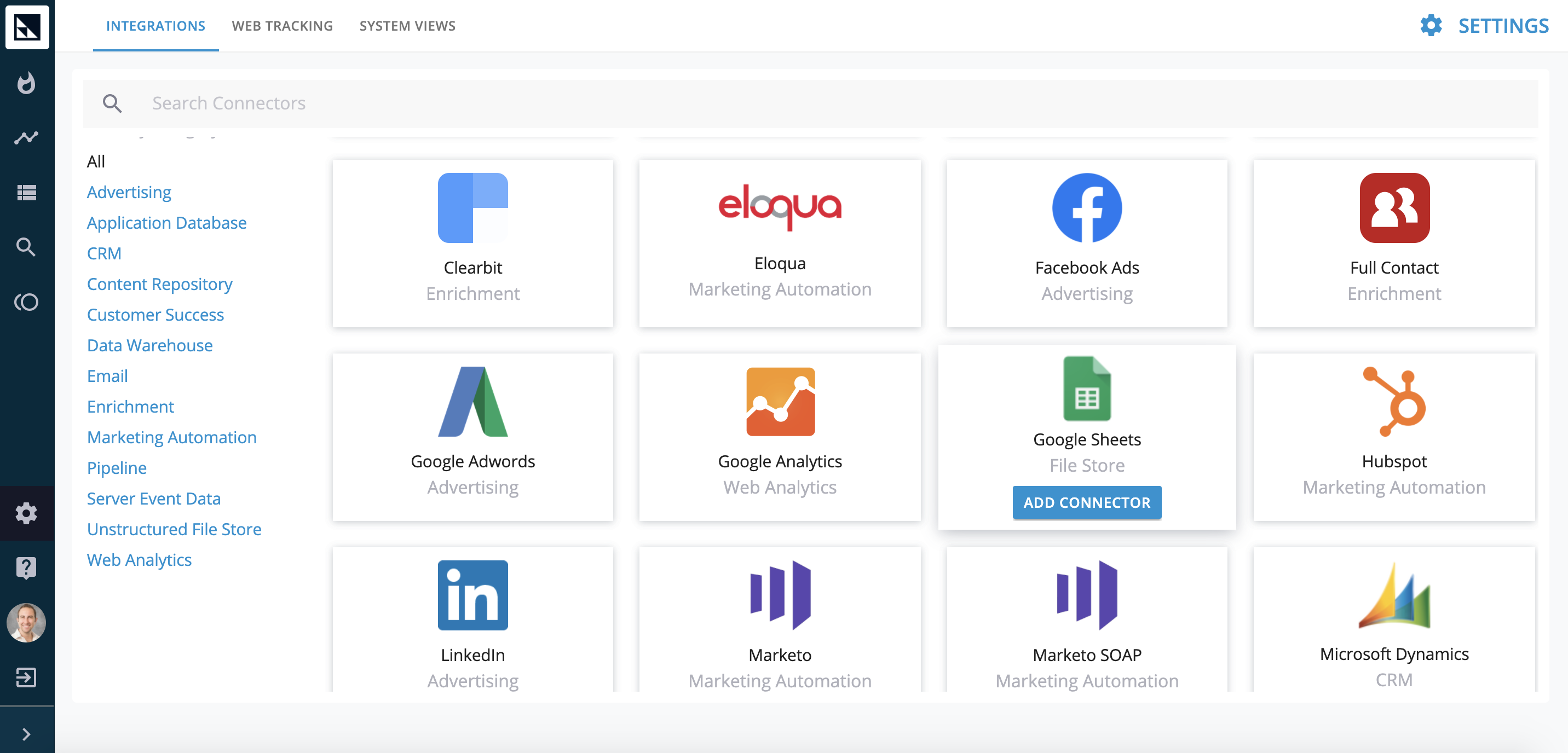Viewport: 1568px width, 753px height.
Task: Open the help question mark icon
Action: 26,567
